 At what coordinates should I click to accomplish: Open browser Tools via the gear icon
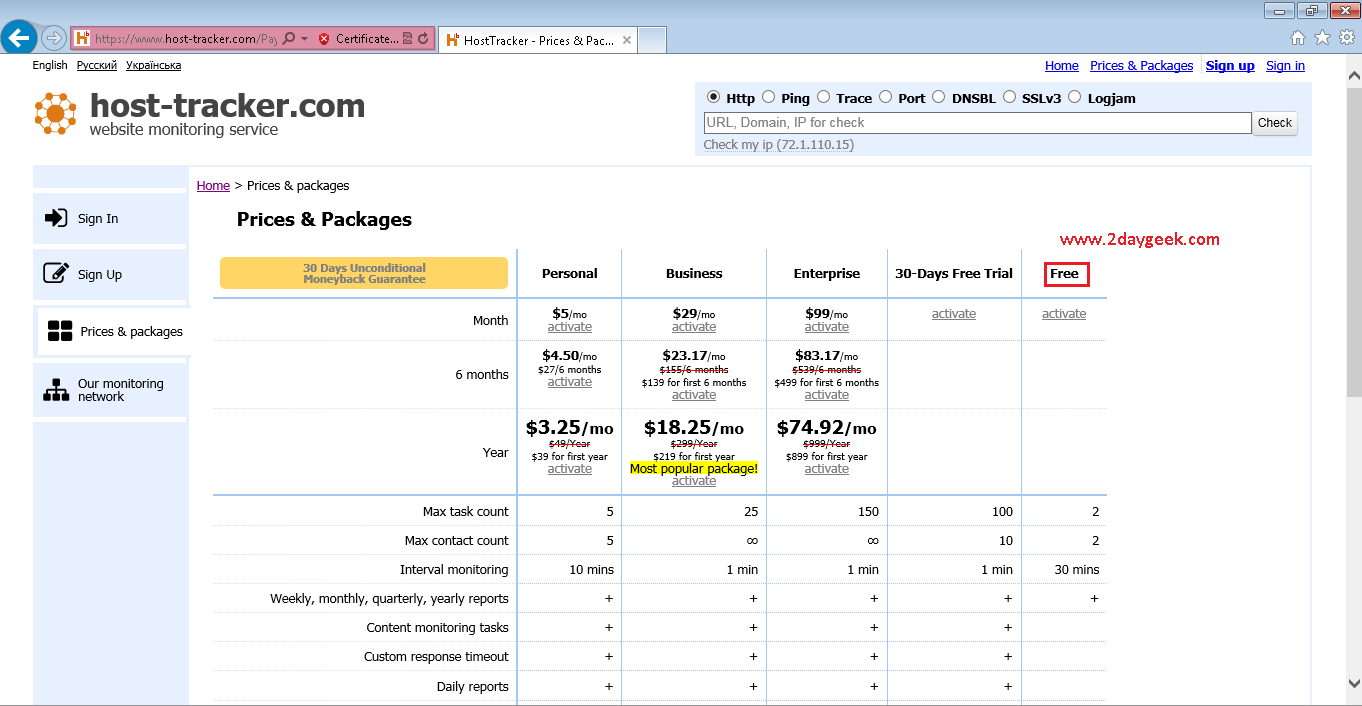click(1347, 38)
